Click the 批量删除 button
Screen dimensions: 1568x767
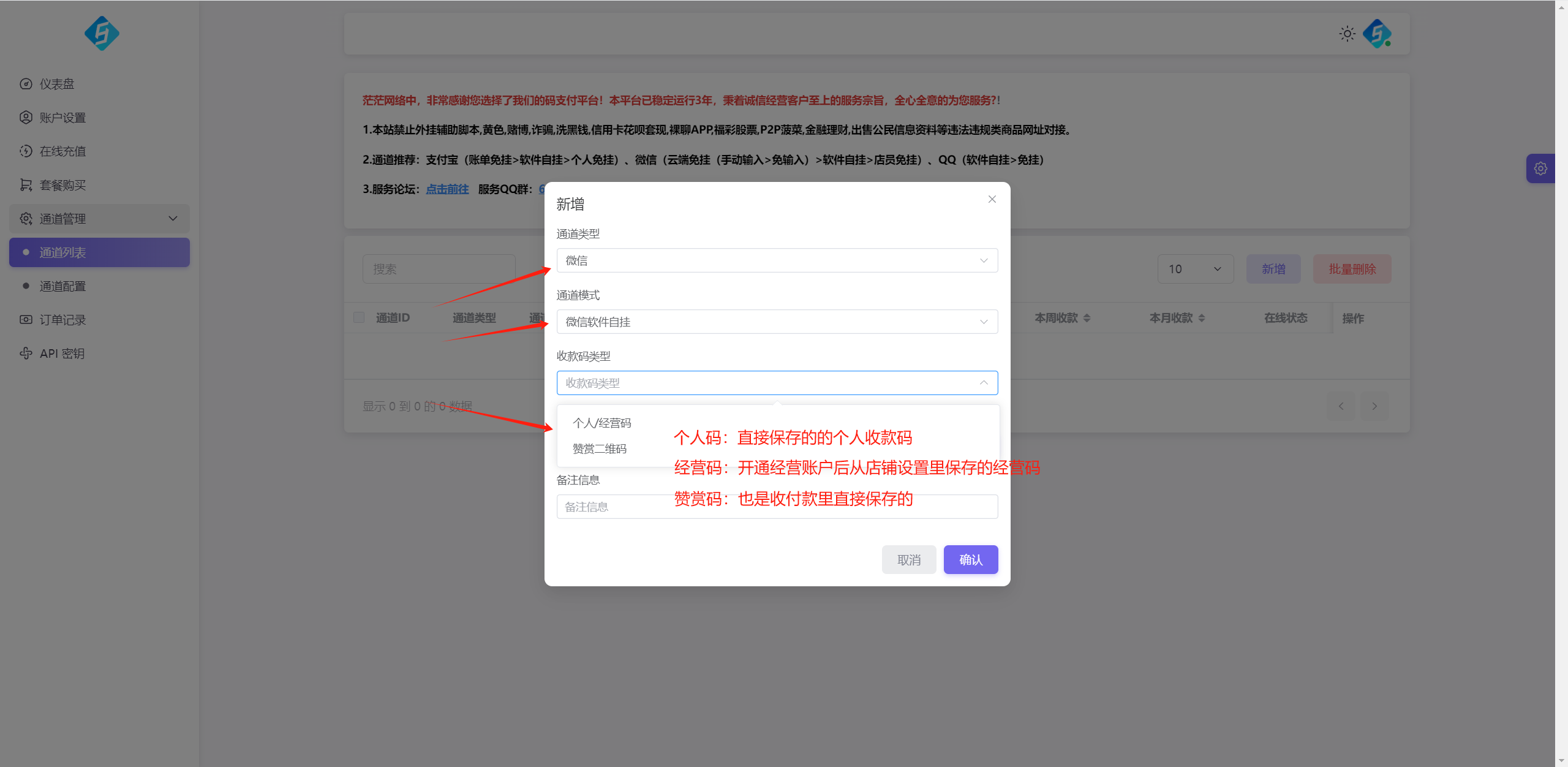pyautogui.click(x=1352, y=269)
